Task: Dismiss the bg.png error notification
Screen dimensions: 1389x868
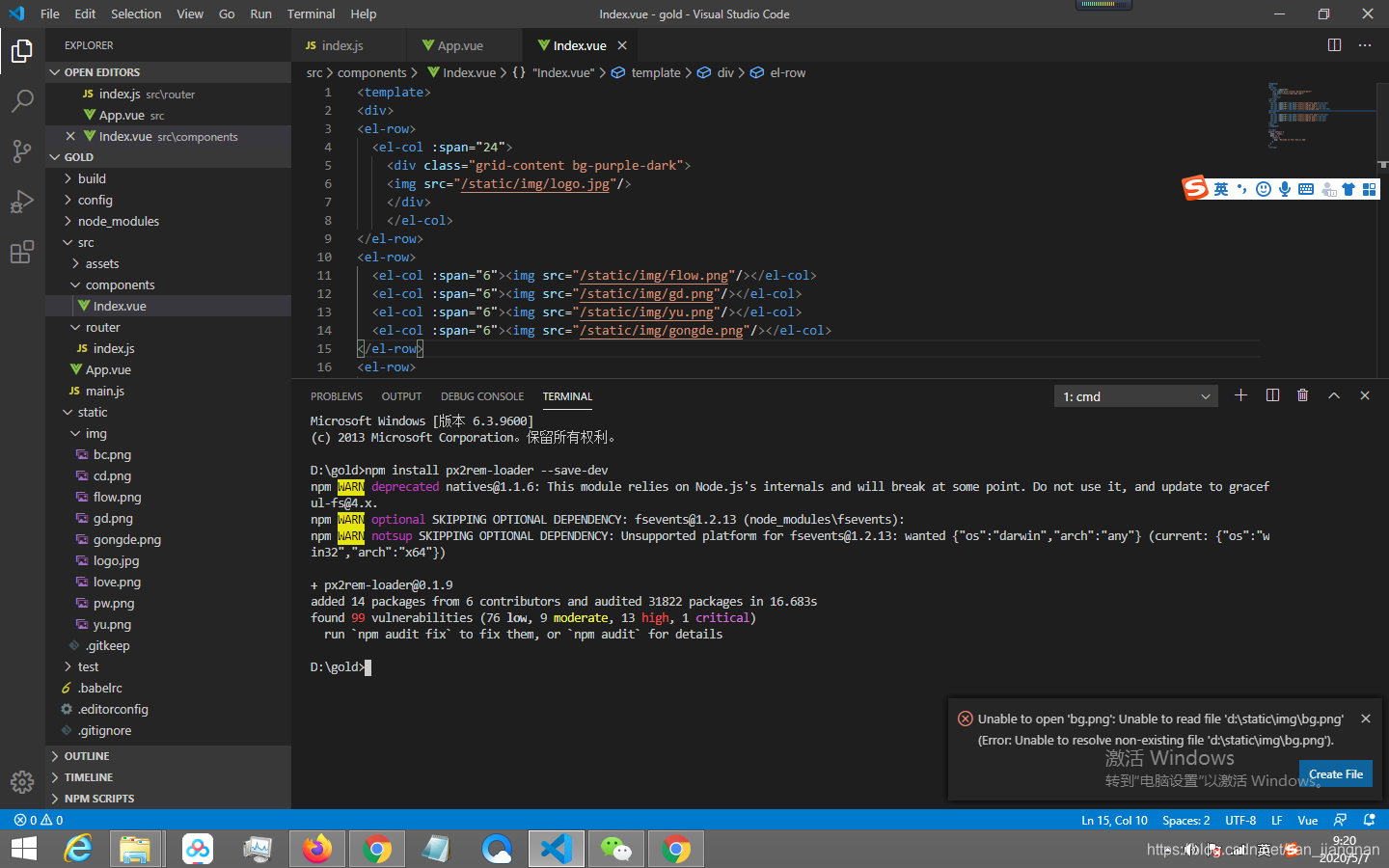Action: (1366, 719)
